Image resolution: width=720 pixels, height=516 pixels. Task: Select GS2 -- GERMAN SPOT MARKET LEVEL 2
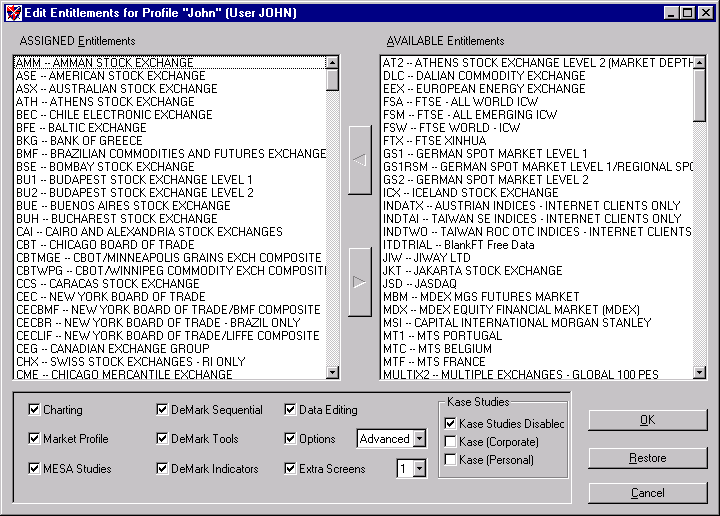click(x=537, y=179)
